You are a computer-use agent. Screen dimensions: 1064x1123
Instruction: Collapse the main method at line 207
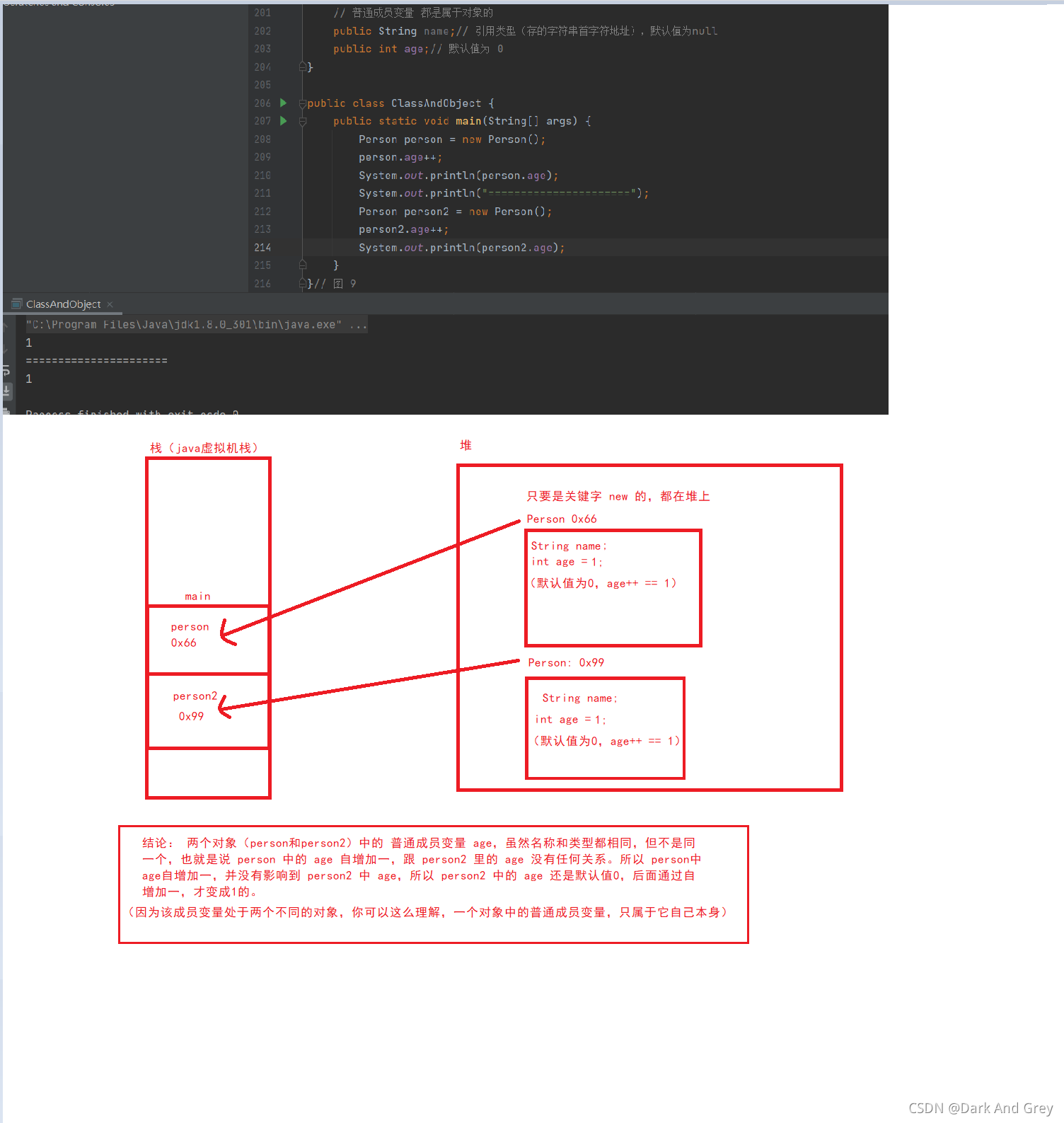click(x=303, y=122)
